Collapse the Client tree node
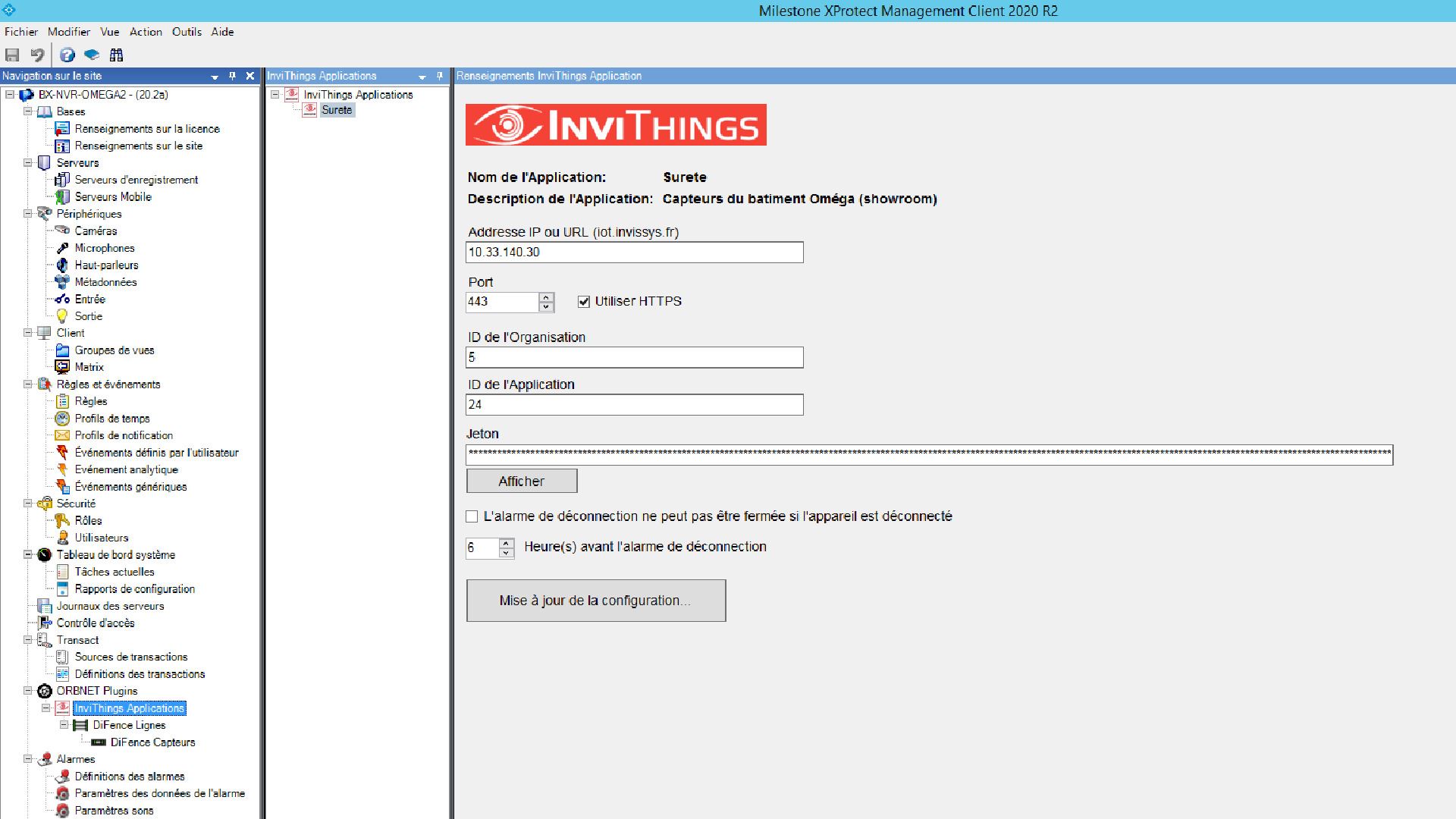1456x819 pixels. [x=28, y=333]
